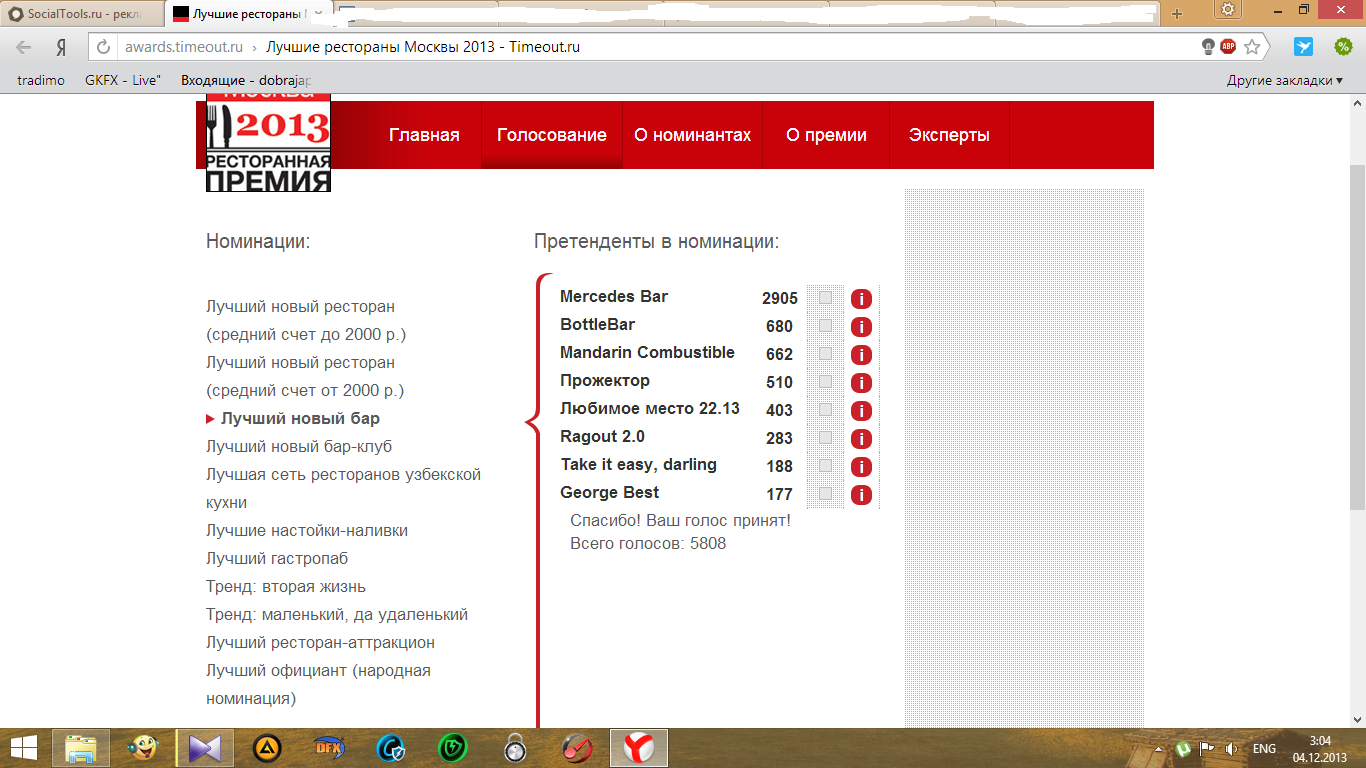The width and height of the screenshot is (1366, 768).
Task: Click the page scrollbar up arrow
Action: click(x=1358, y=103)
